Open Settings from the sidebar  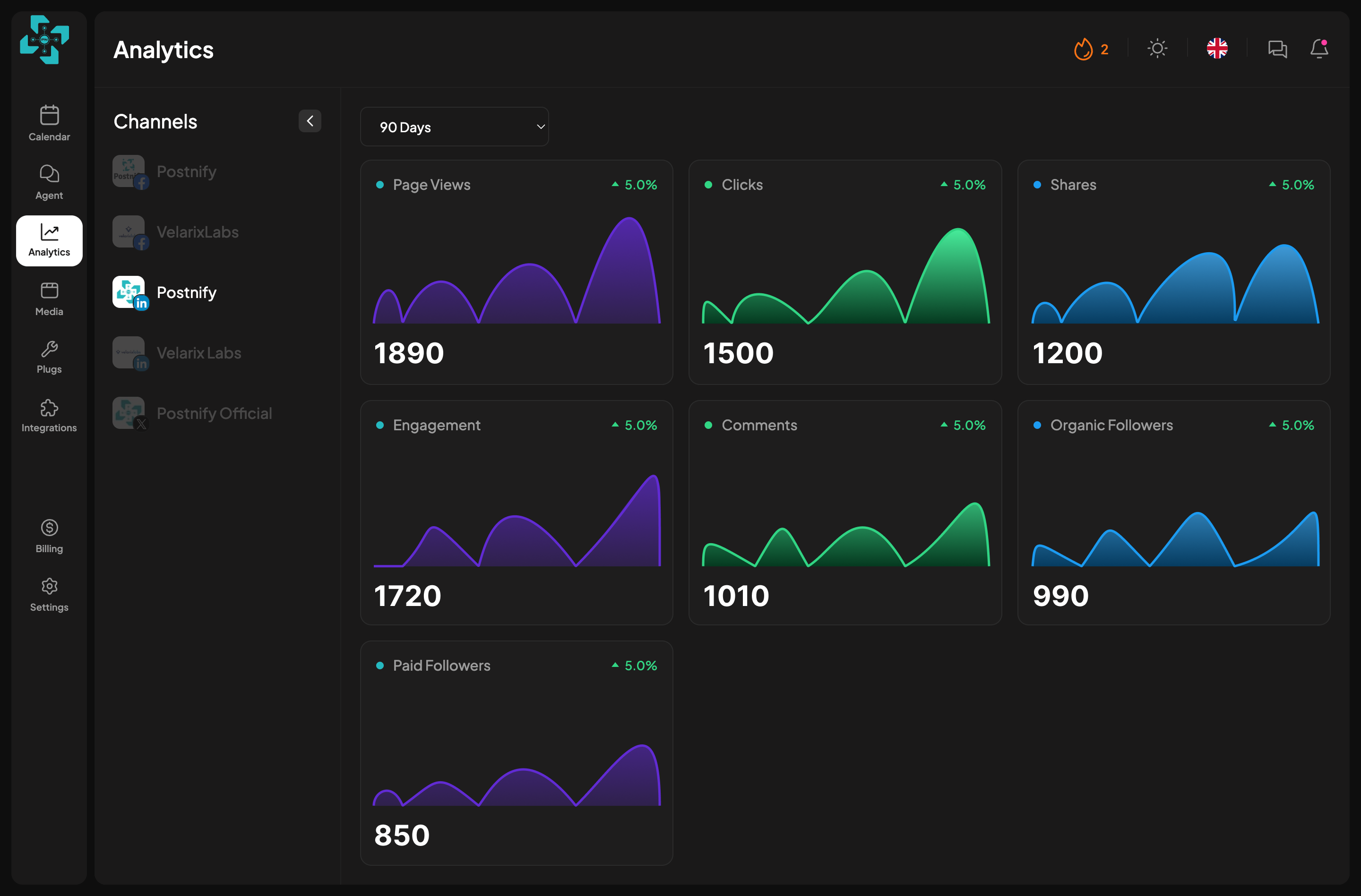click(x=49, y=595)
